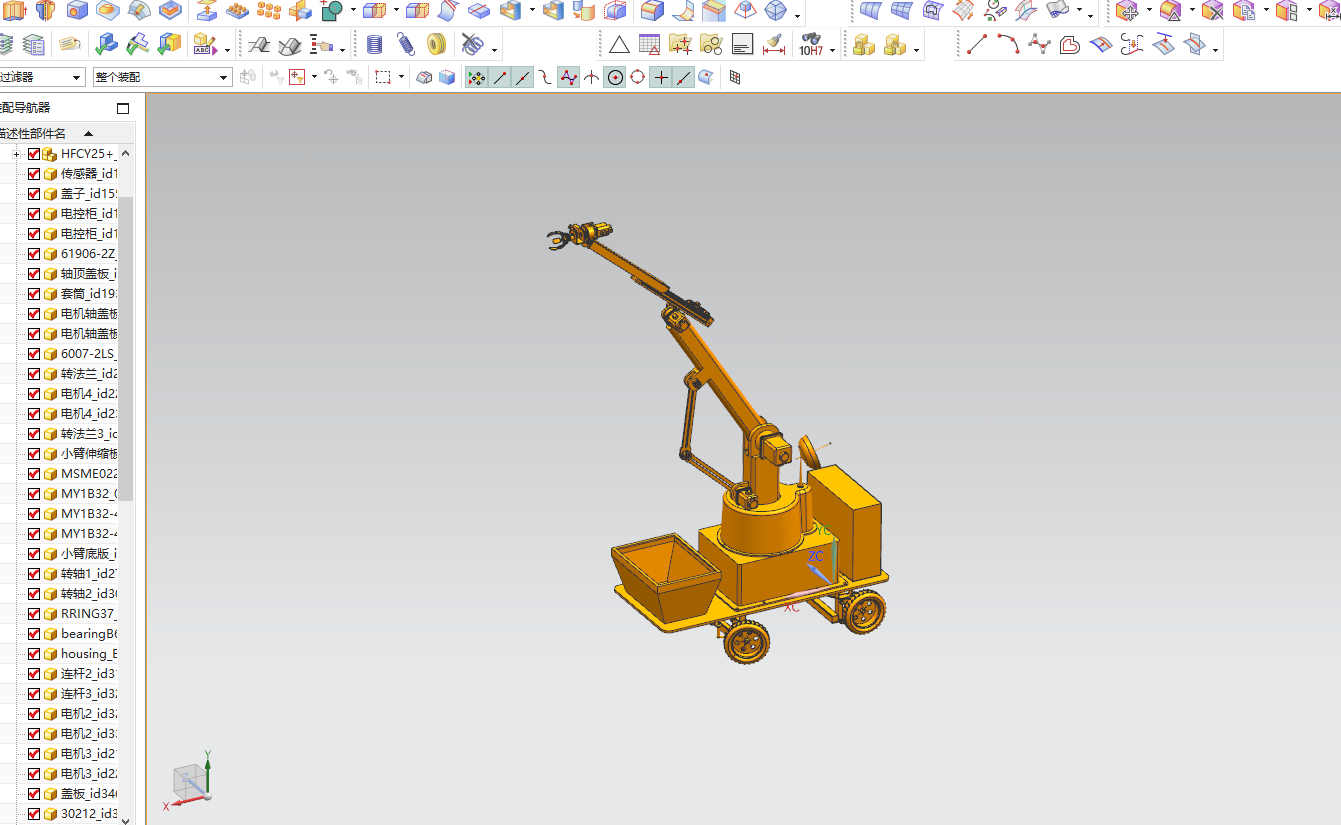Toggle the arc center snap point button

[615, 77]
